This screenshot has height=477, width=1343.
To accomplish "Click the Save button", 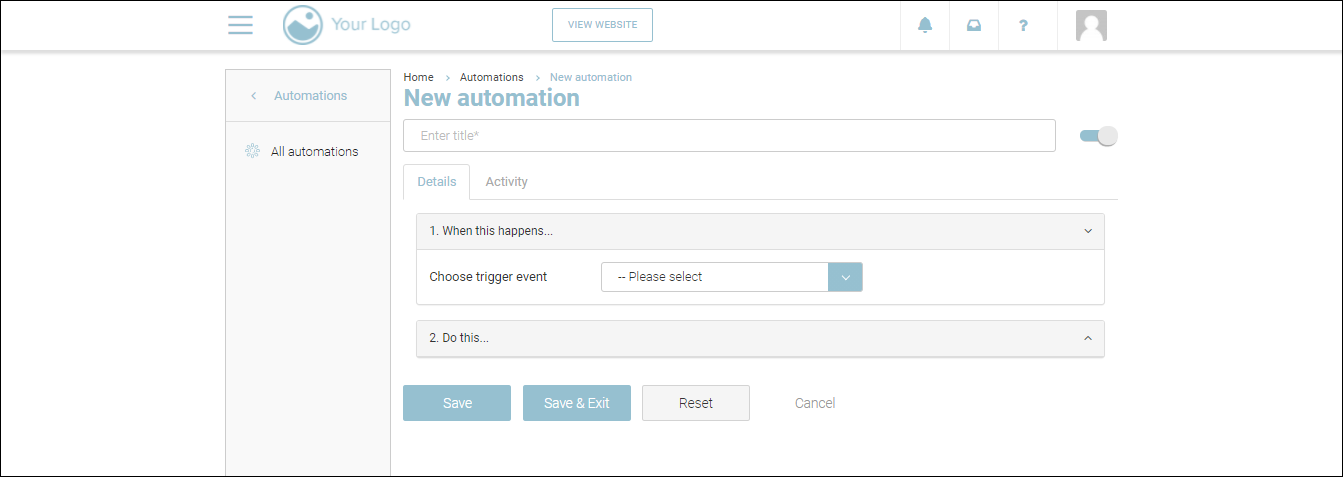I will (x=457, y=403).
